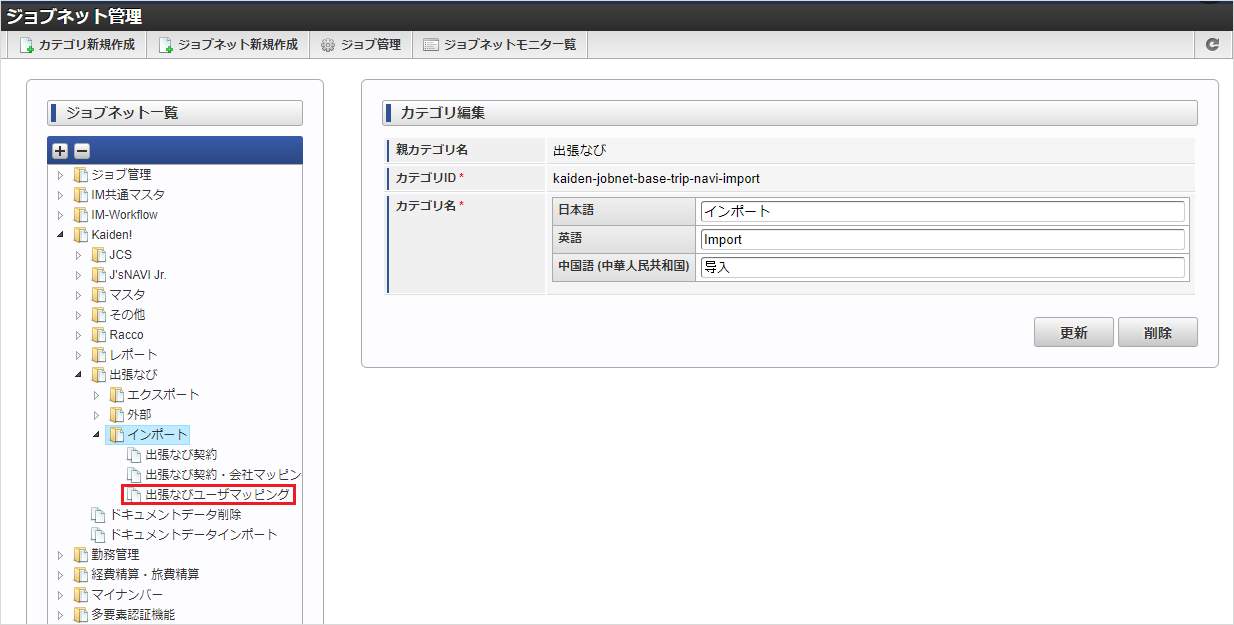Select the 経費精算・旅費精算 category label
Viewport: 1234px width, 625px height.
click(x=145, y=575)
